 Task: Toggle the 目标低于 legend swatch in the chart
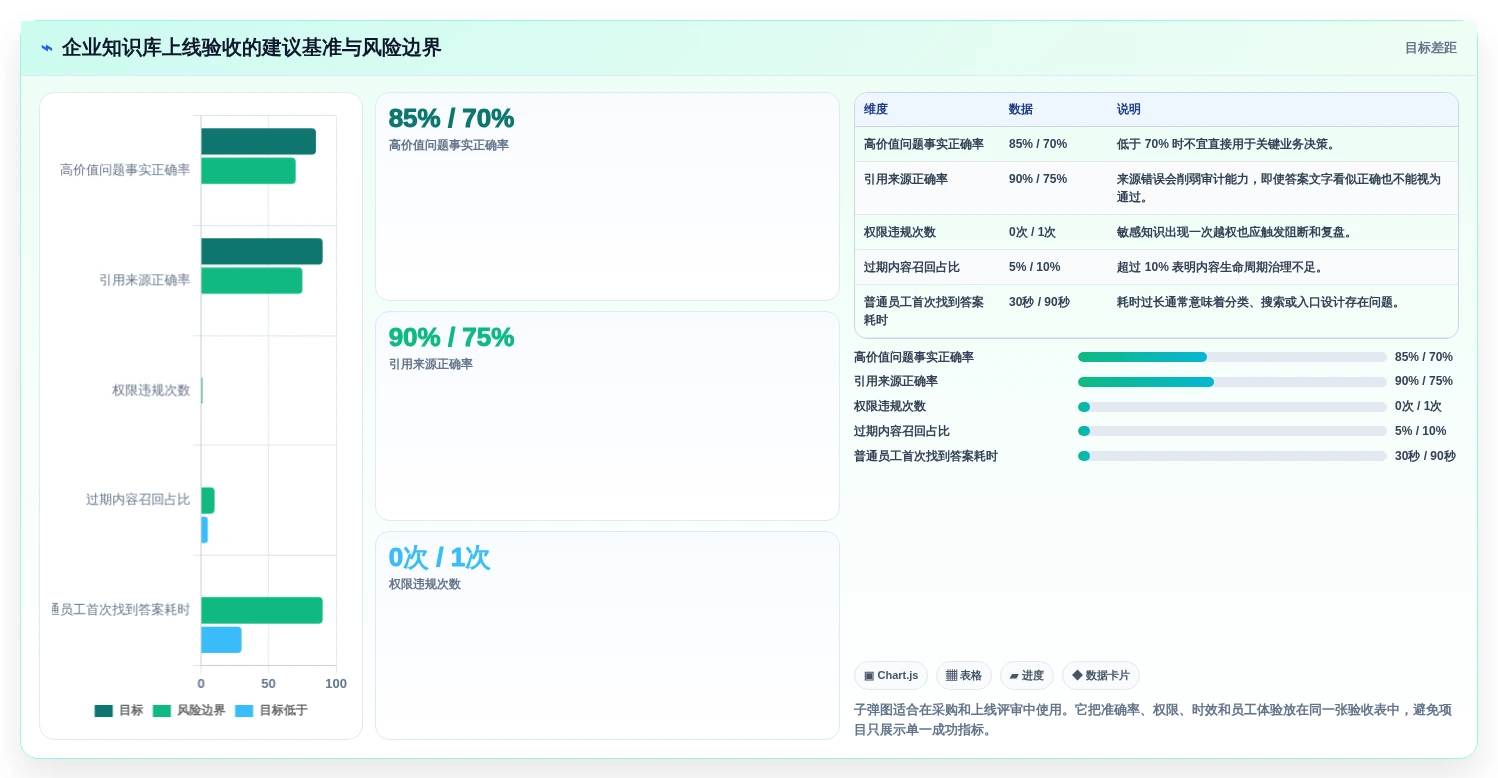tap(244, 711)
